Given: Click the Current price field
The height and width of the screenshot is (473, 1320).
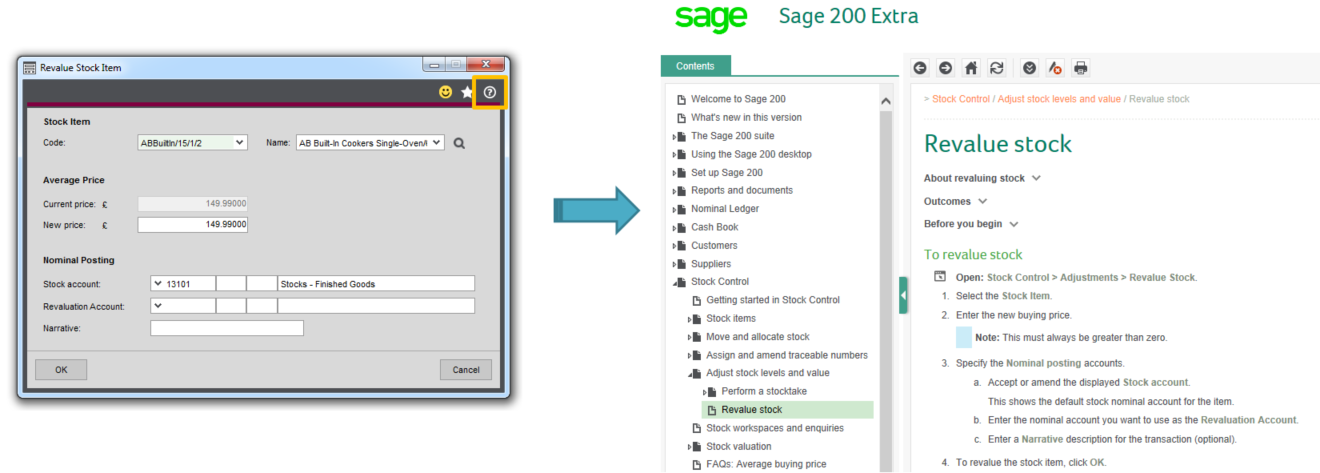Looking at the screenshot, I should 192,204.
